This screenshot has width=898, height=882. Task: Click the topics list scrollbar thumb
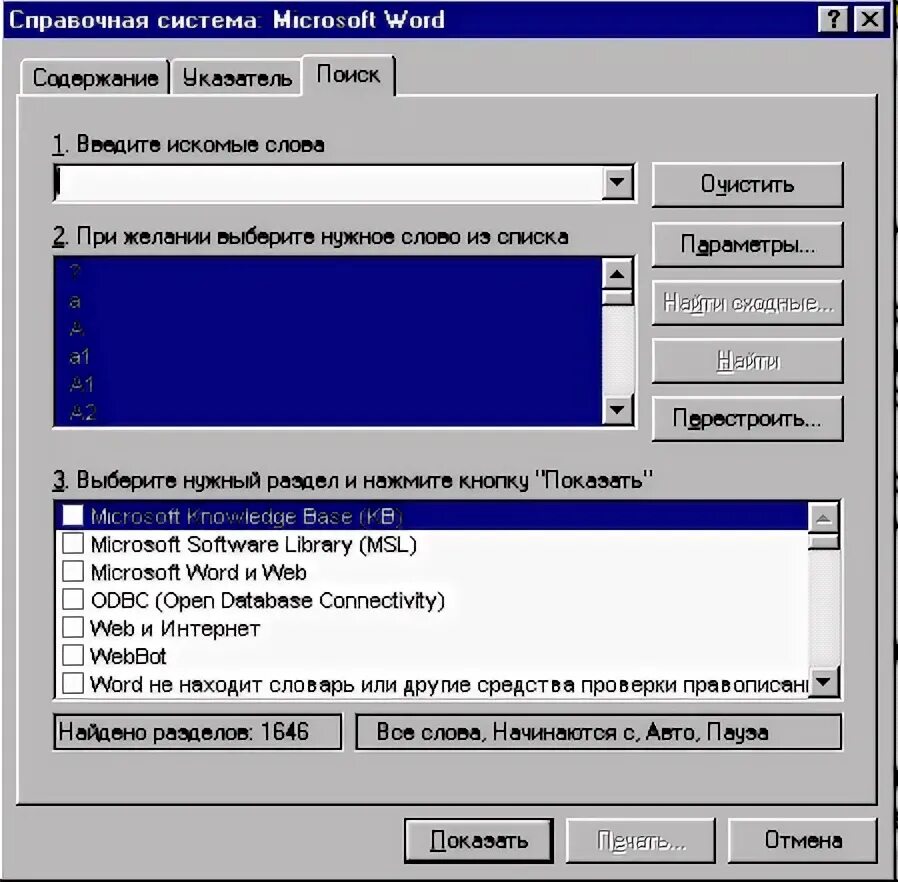[824, 541]
